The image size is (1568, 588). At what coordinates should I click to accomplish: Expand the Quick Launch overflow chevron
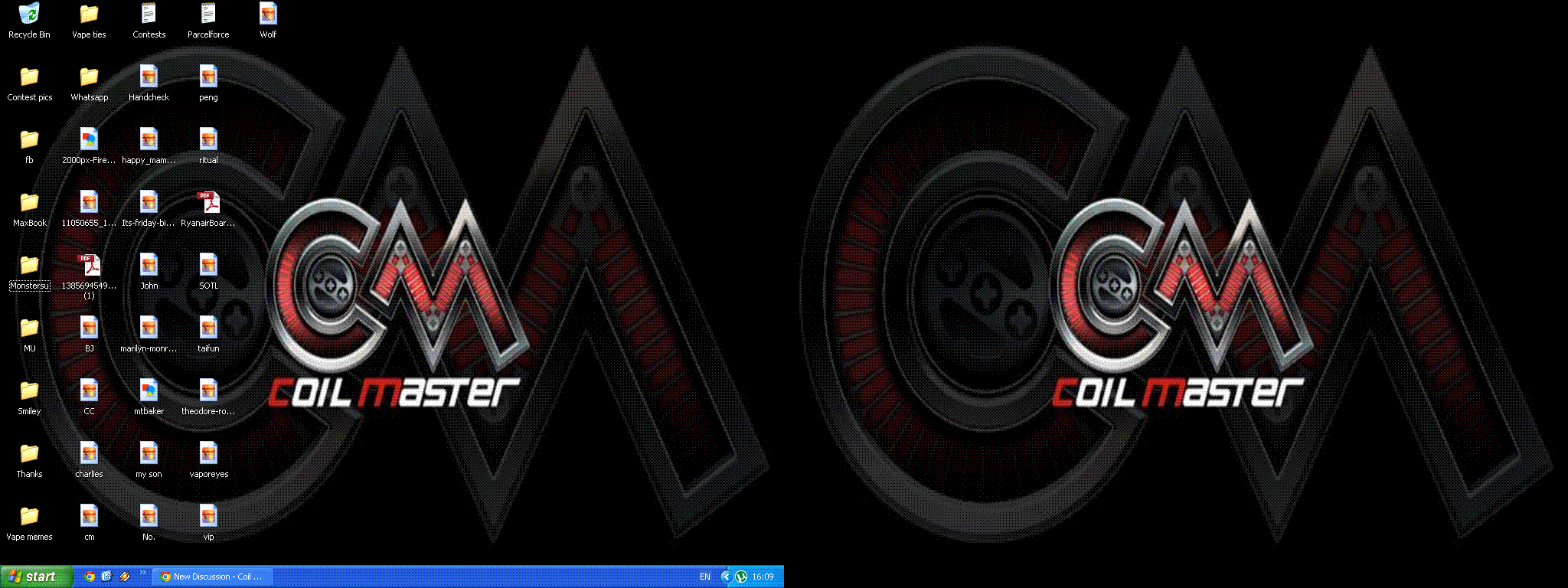(x=142, y=573)
